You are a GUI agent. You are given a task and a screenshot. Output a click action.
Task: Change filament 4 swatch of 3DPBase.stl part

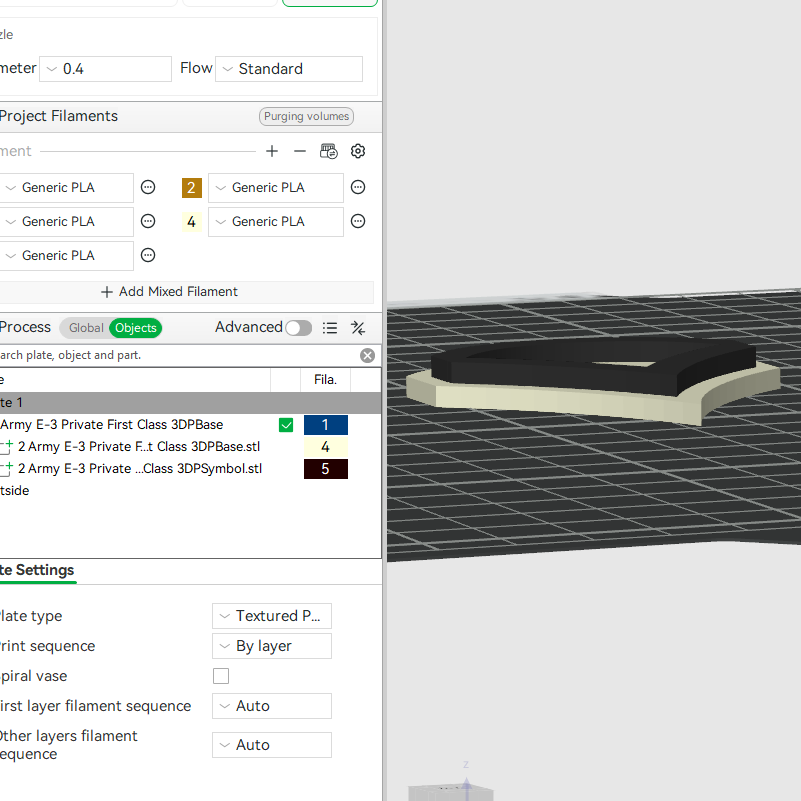326,447
